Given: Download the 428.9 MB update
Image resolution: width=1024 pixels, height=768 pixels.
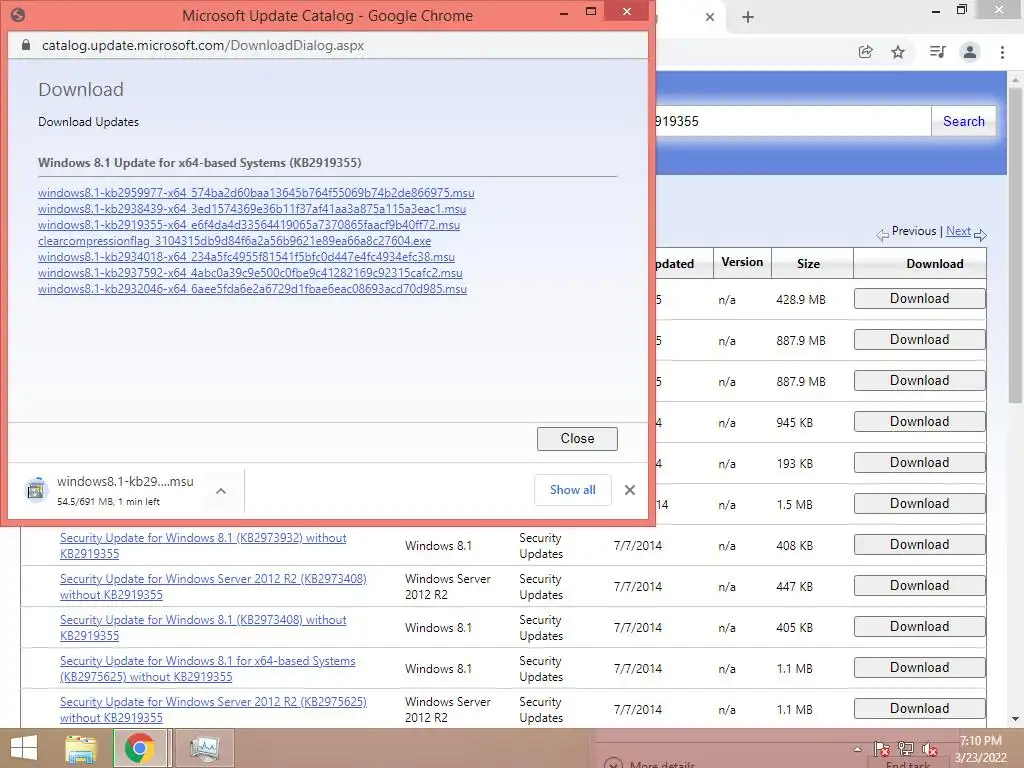Looking at the screenshot, I should tap(920, 298).
